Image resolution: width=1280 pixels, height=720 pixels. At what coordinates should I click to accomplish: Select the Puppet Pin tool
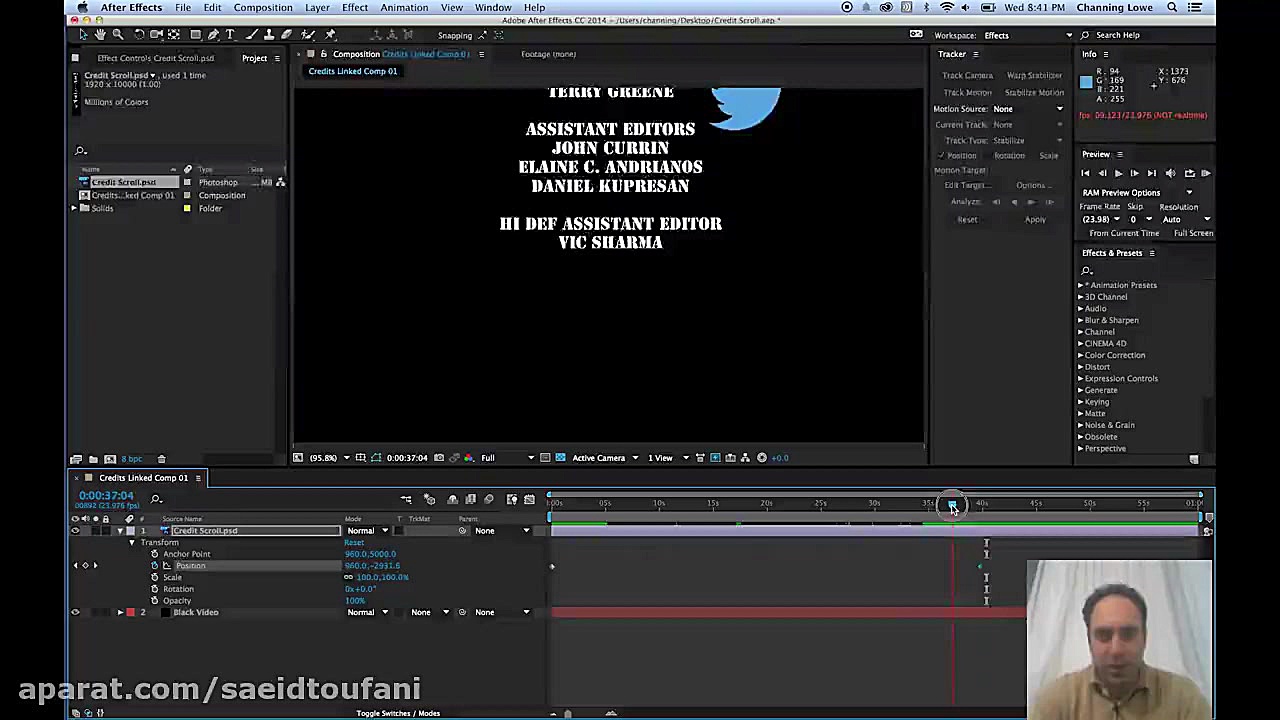(330, 34)
